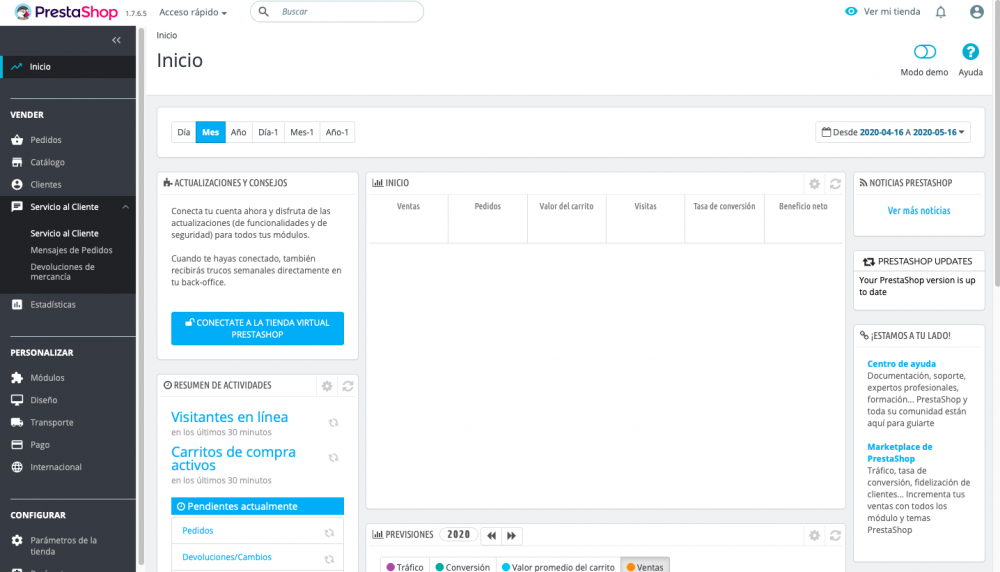Image resolution: width=1000 pixels, height=572 pixels.
Task: Open Acceso rápido dropdown
Action: point(193,12)
